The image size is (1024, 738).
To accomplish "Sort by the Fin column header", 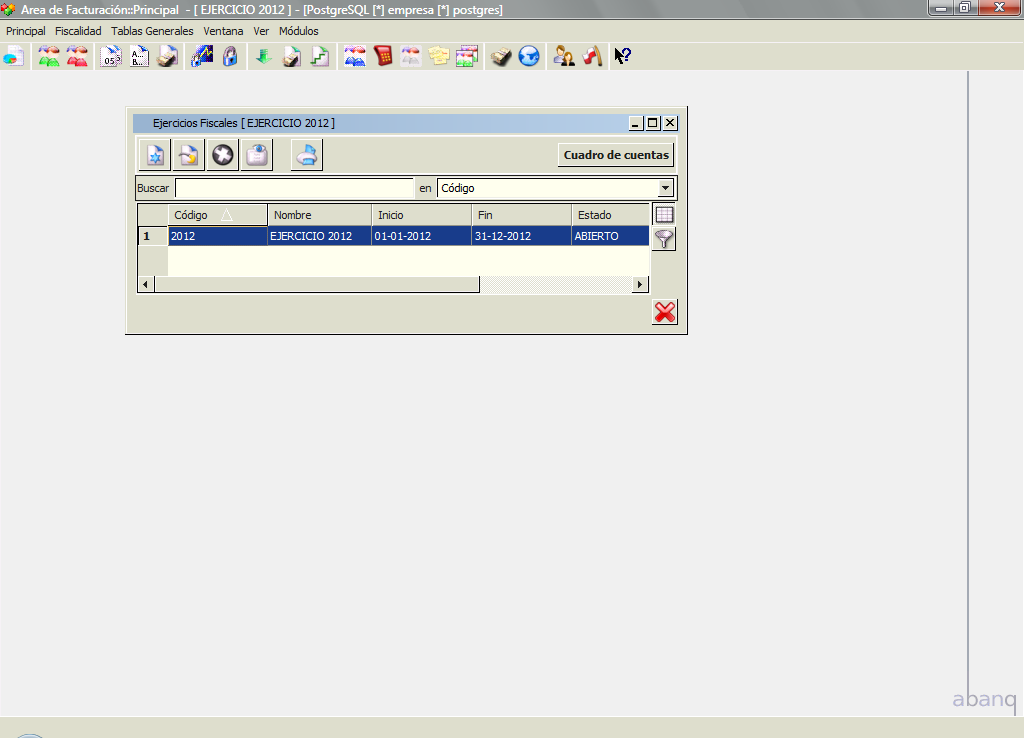I will [x=521, y=215].
